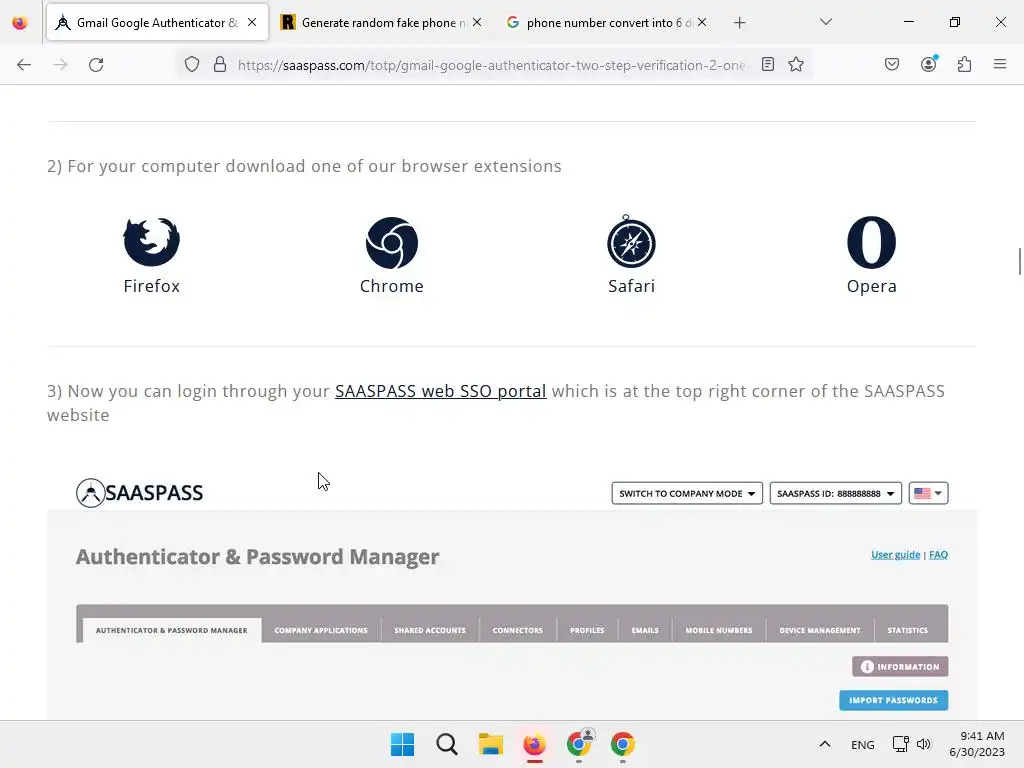This screenshot has width=1024, height=768.
Task: Click the Safari browser extension icon
Action: coord(631,241)
